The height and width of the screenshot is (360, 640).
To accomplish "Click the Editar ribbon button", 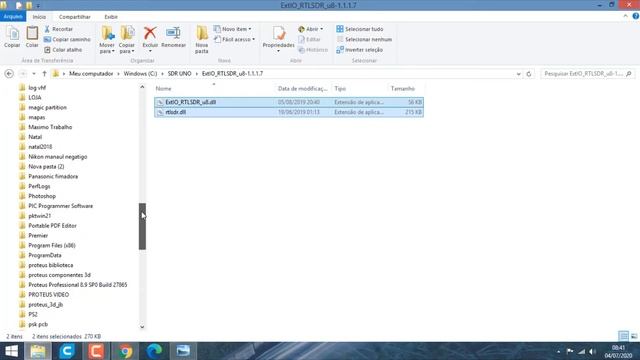I will click(309, 40).
